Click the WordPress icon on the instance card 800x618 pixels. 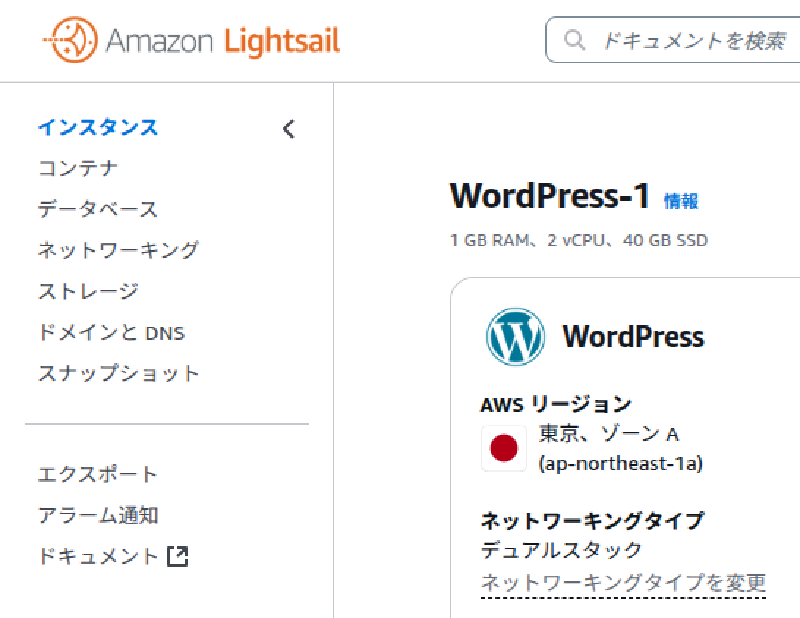click(514, 337)
